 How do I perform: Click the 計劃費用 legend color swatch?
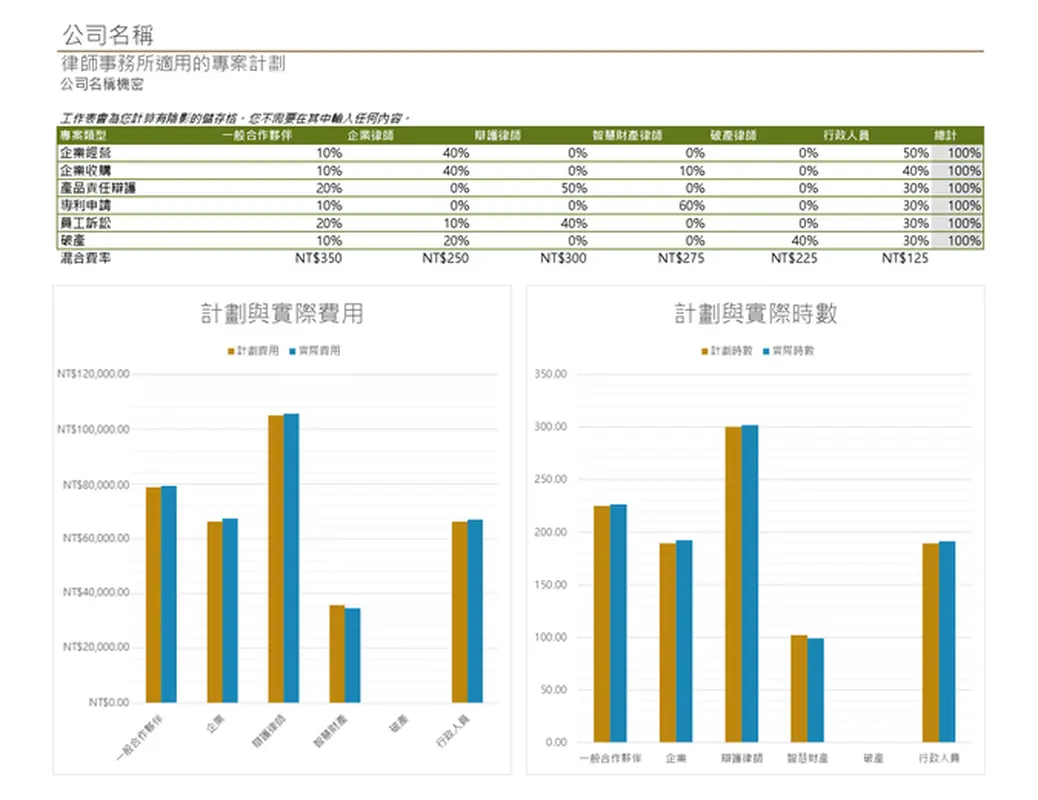click(x=231, y=352)
